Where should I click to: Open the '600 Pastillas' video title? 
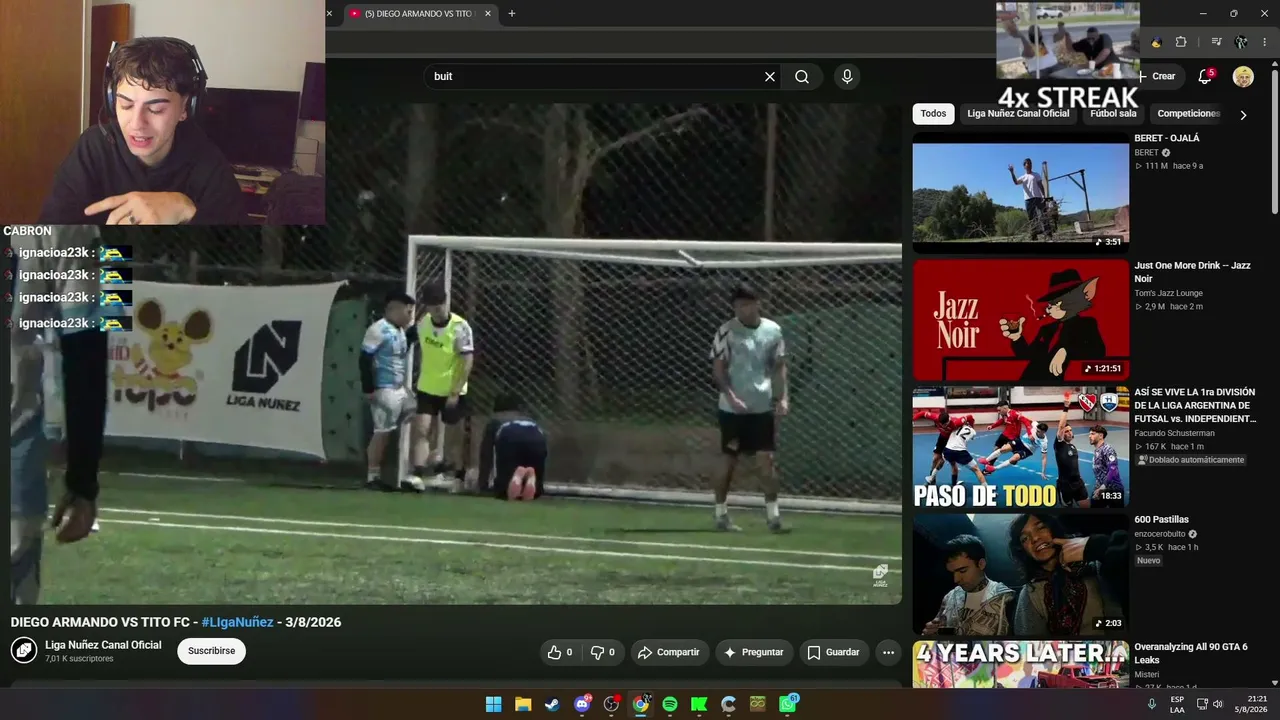1161,520
